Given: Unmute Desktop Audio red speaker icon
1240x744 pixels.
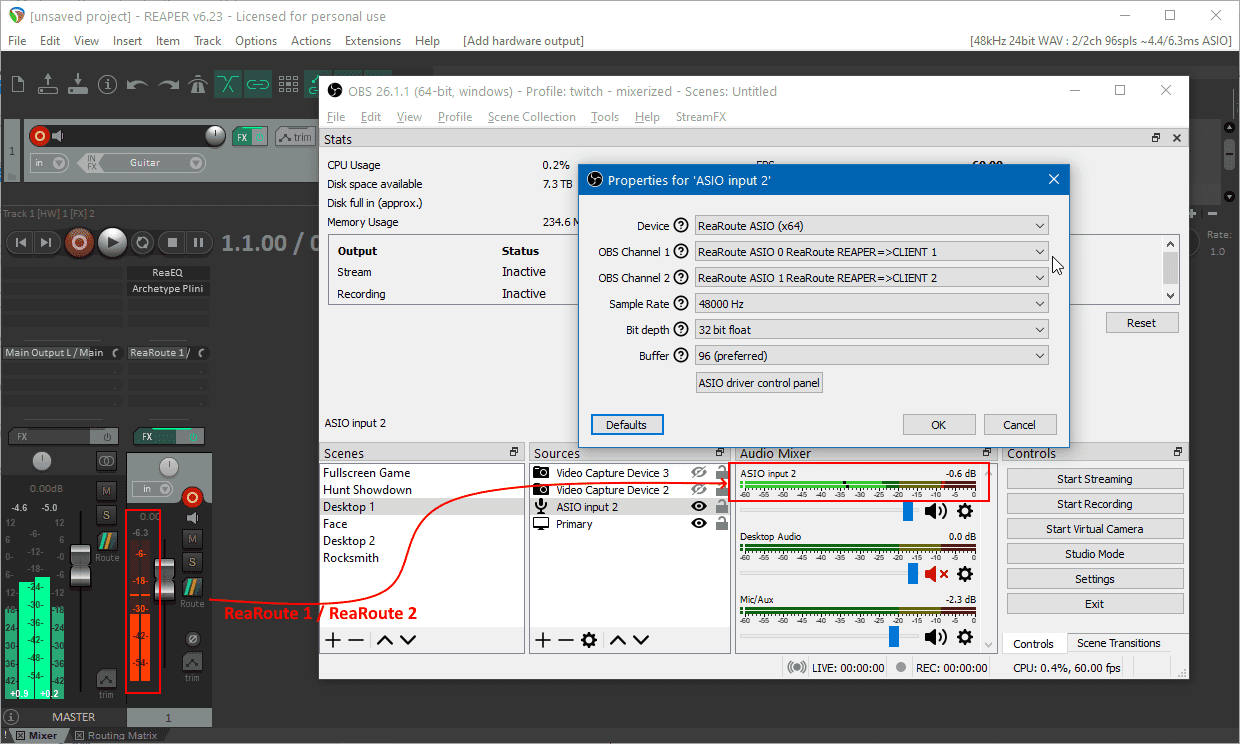Looking at the screenshot, I should tap(936, 574).
